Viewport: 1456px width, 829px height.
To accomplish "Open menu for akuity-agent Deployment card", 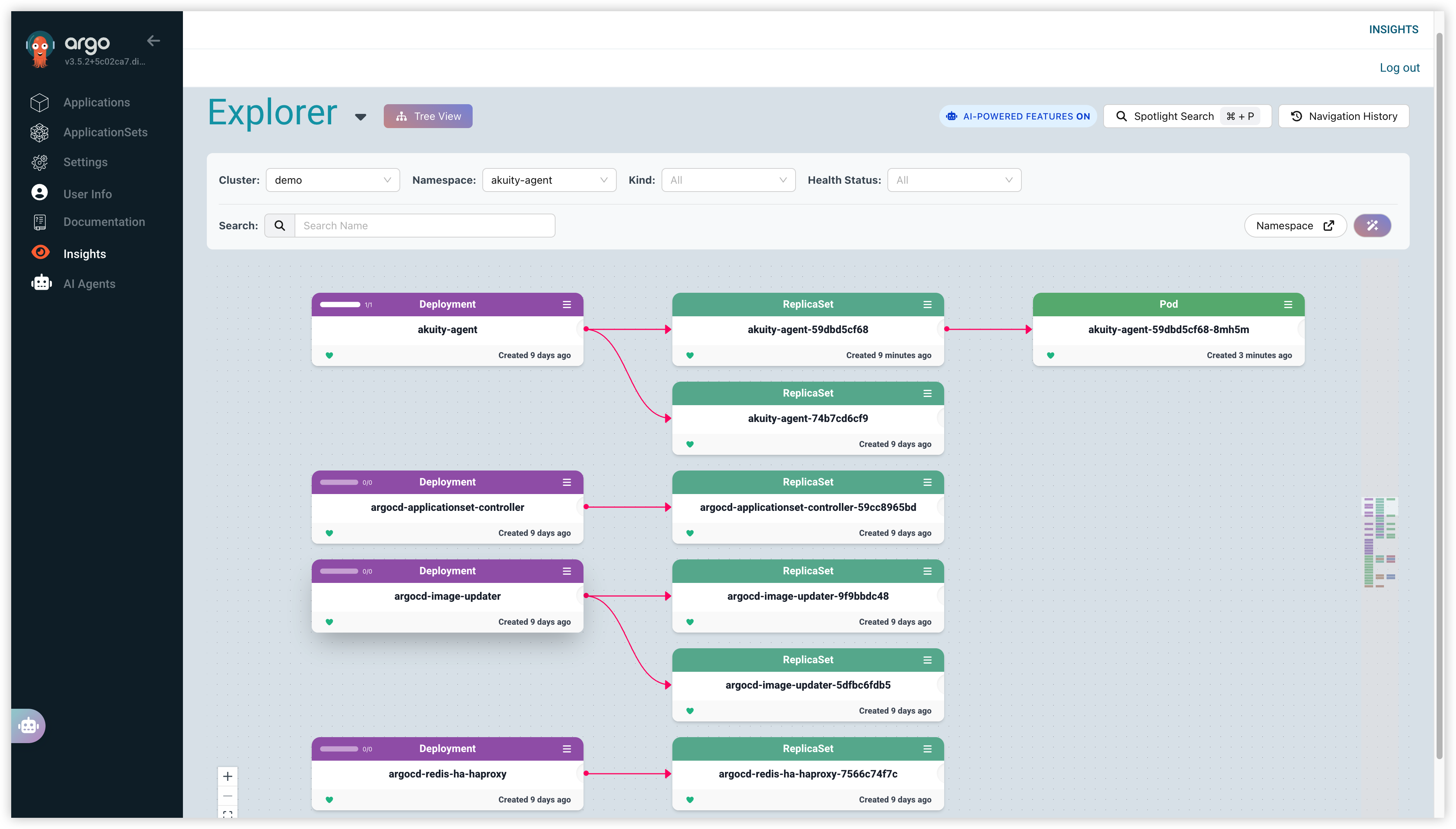I will (567, 305).
